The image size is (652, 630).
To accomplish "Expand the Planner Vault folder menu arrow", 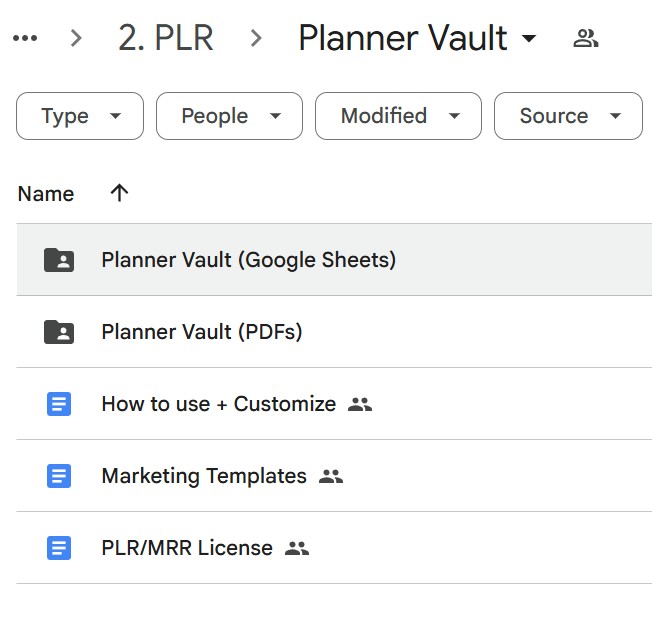I will (x=529, y=39).
